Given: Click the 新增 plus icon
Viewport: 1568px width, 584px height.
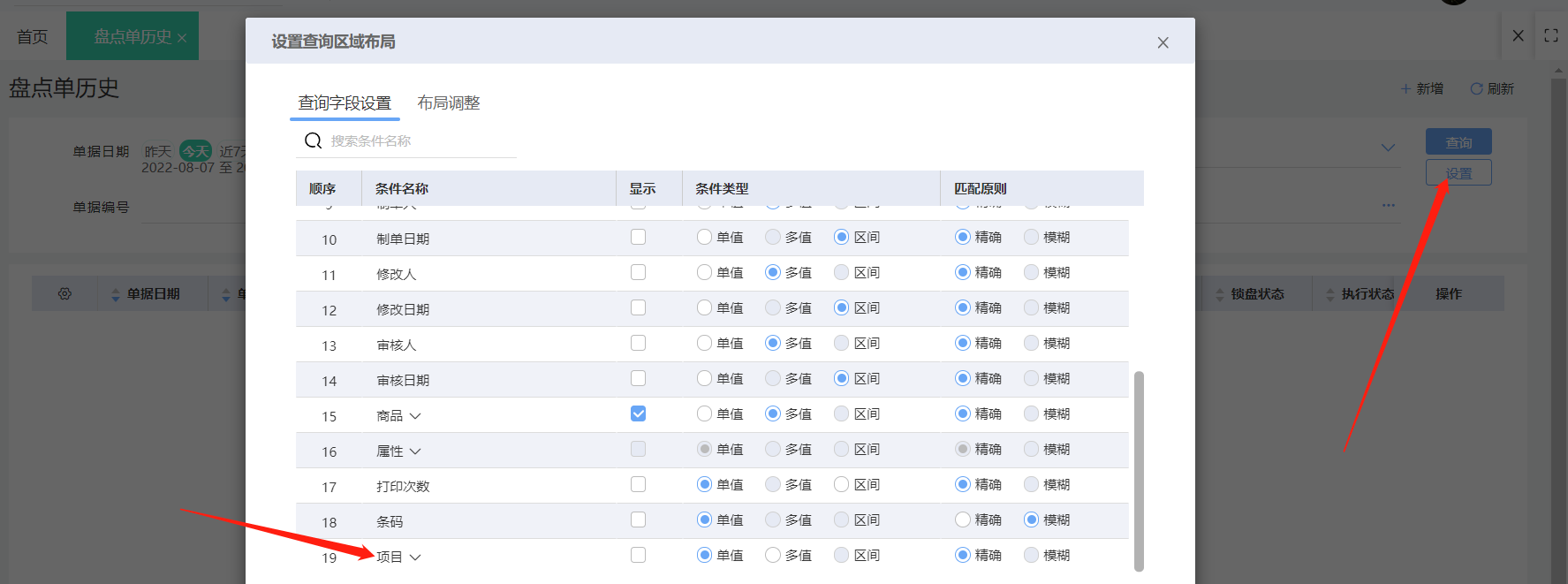Looking at the screenshot, I should 1405,88.
